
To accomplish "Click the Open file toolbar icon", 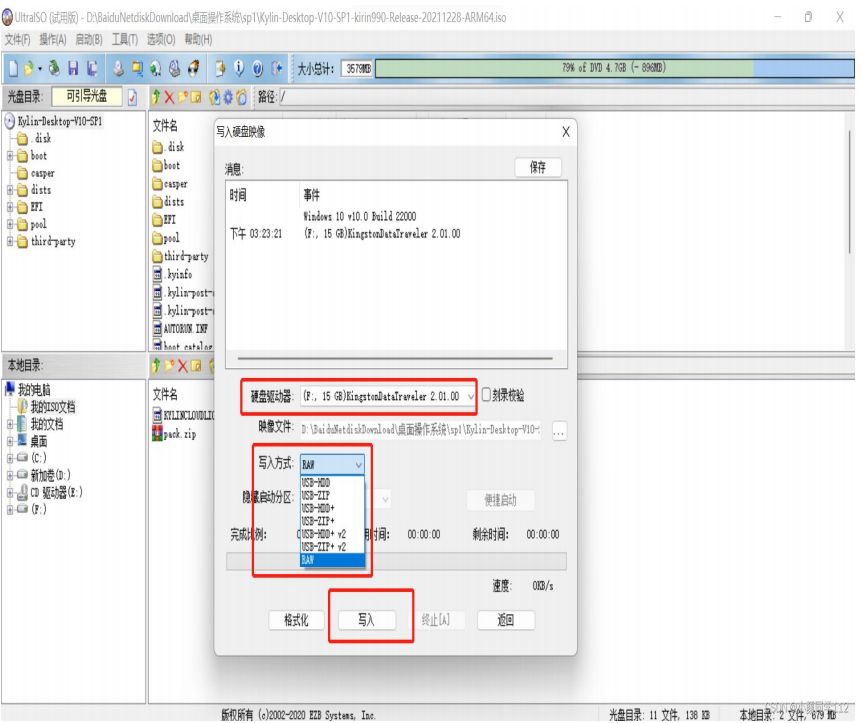I will (29, 69).
